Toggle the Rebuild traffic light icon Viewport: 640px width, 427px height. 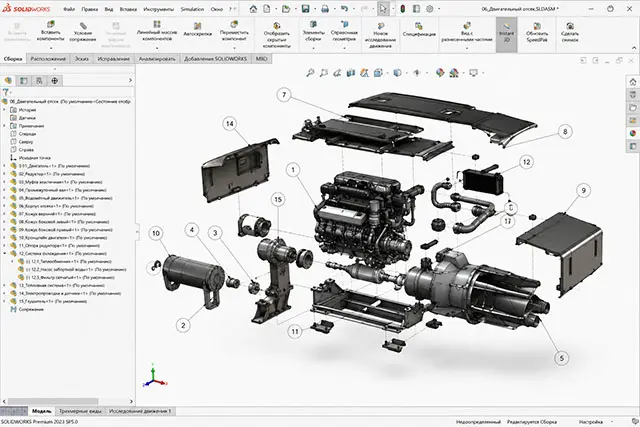coord(402,9)
